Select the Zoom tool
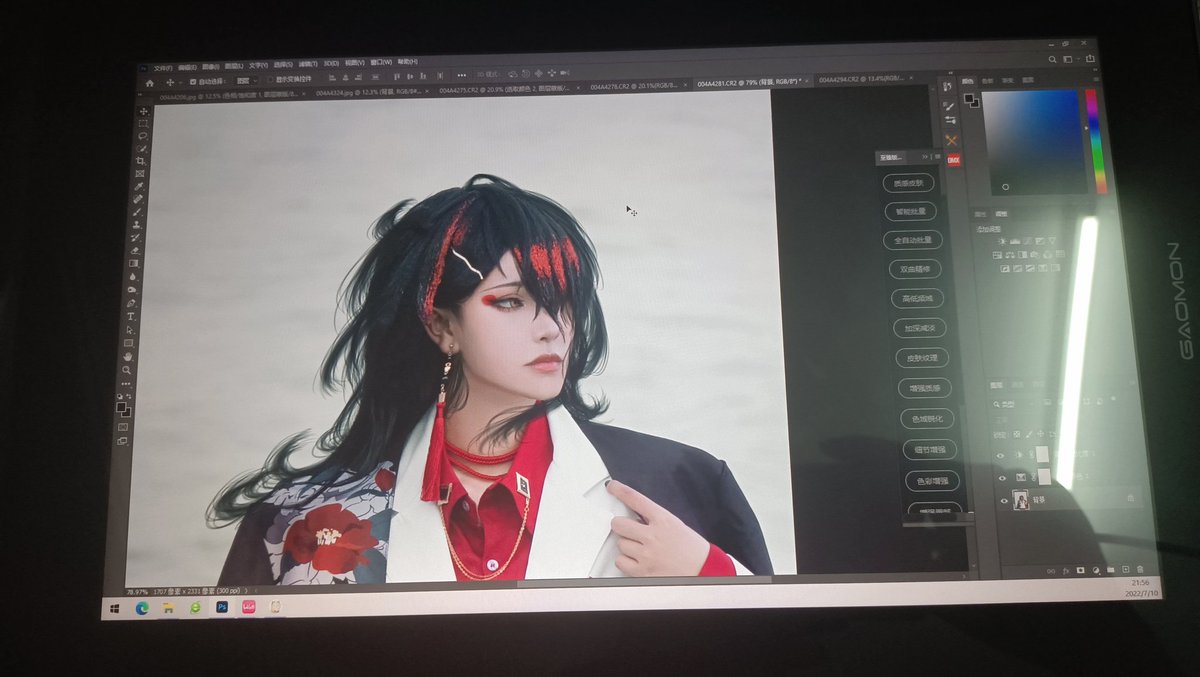This screenshot has width=1200, height=677. [x=128, y=369]
